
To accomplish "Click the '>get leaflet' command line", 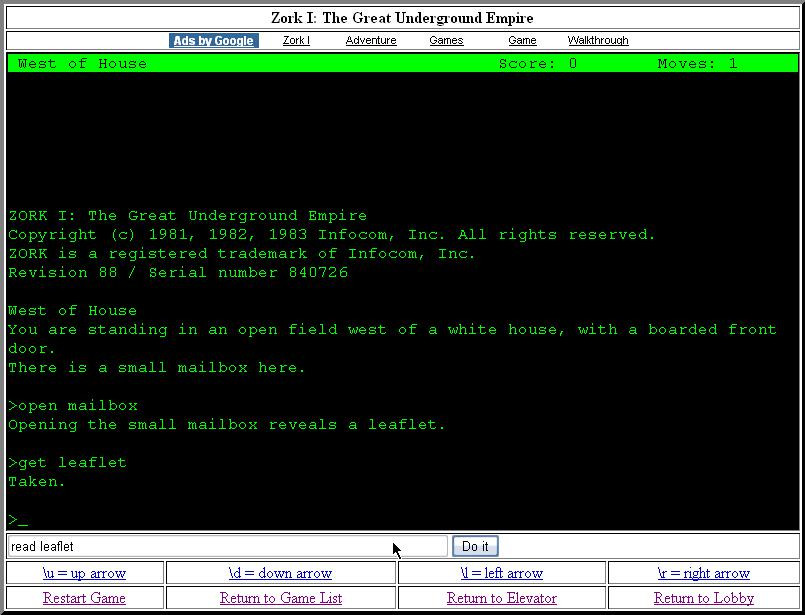I will point(67,463).
